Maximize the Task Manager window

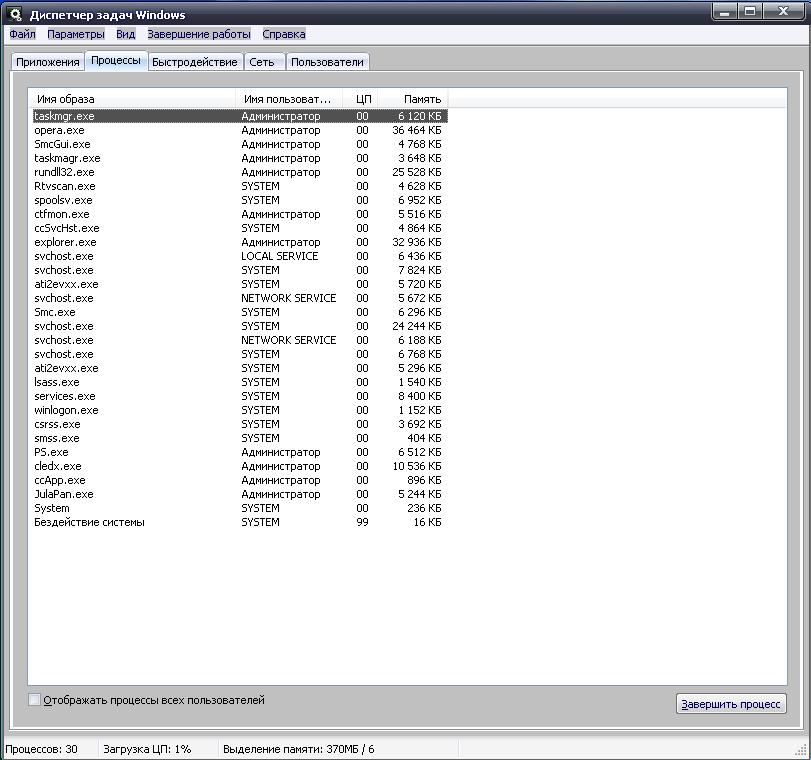[751, 12]
